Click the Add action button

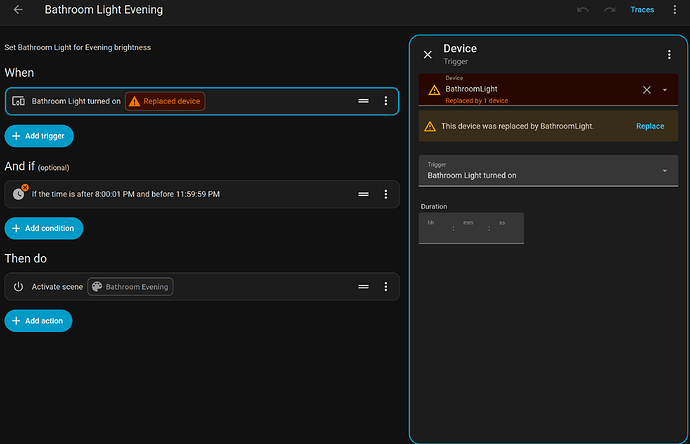[38, 321]
